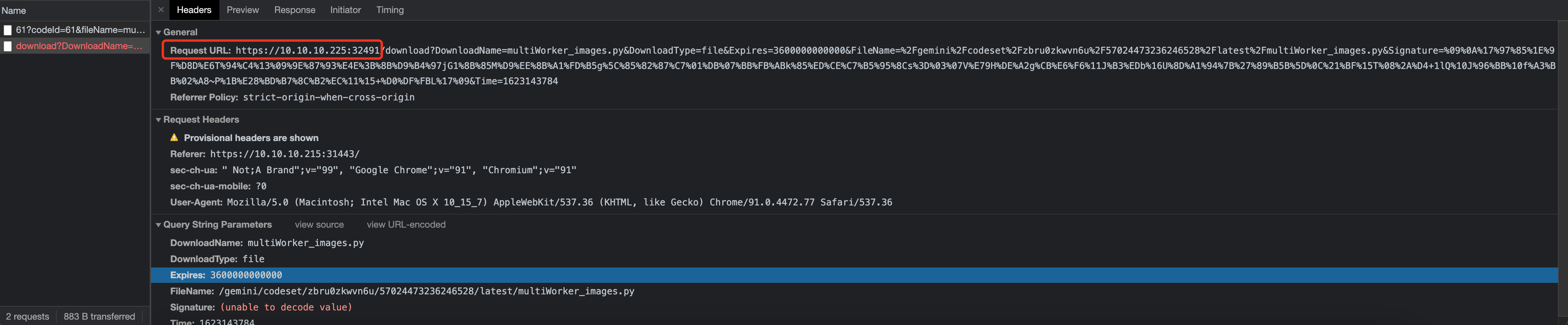Select the highlighted Expires 3600000000000 row
The image size is (1568, 325).
pyautogui.click(x=854, y=275)
